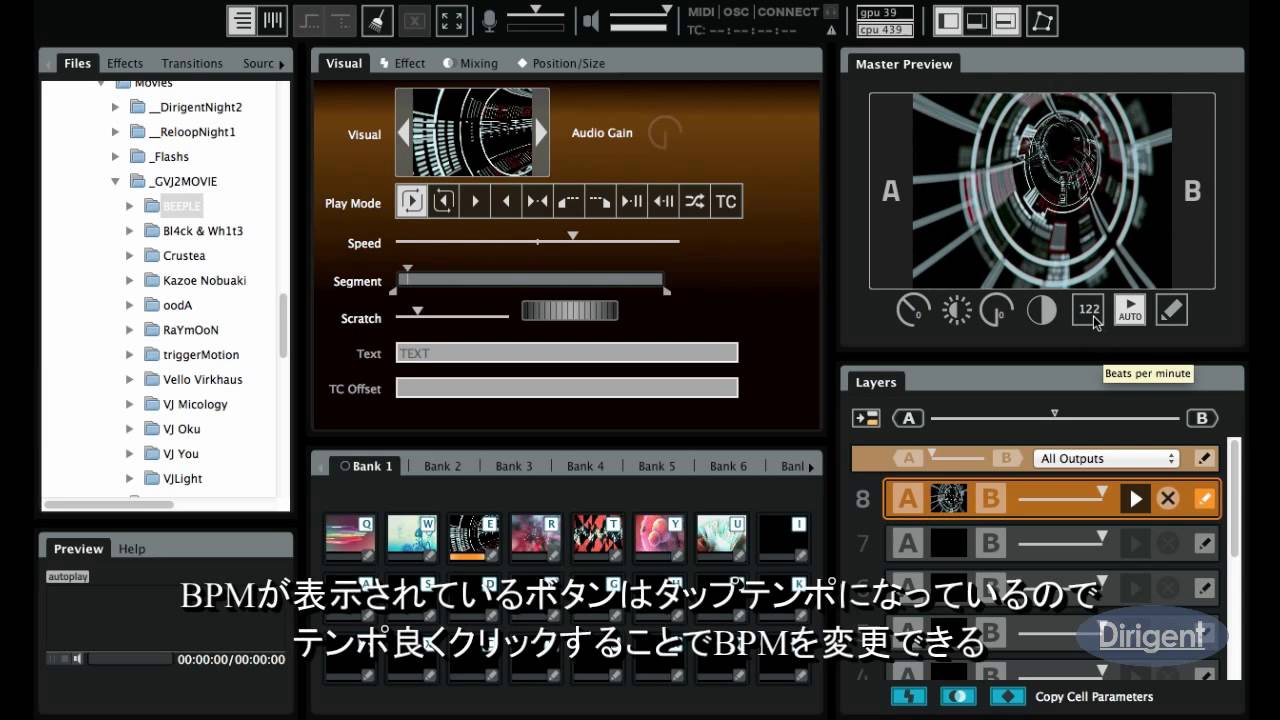Open the All Outputs dropdown

1107,459
